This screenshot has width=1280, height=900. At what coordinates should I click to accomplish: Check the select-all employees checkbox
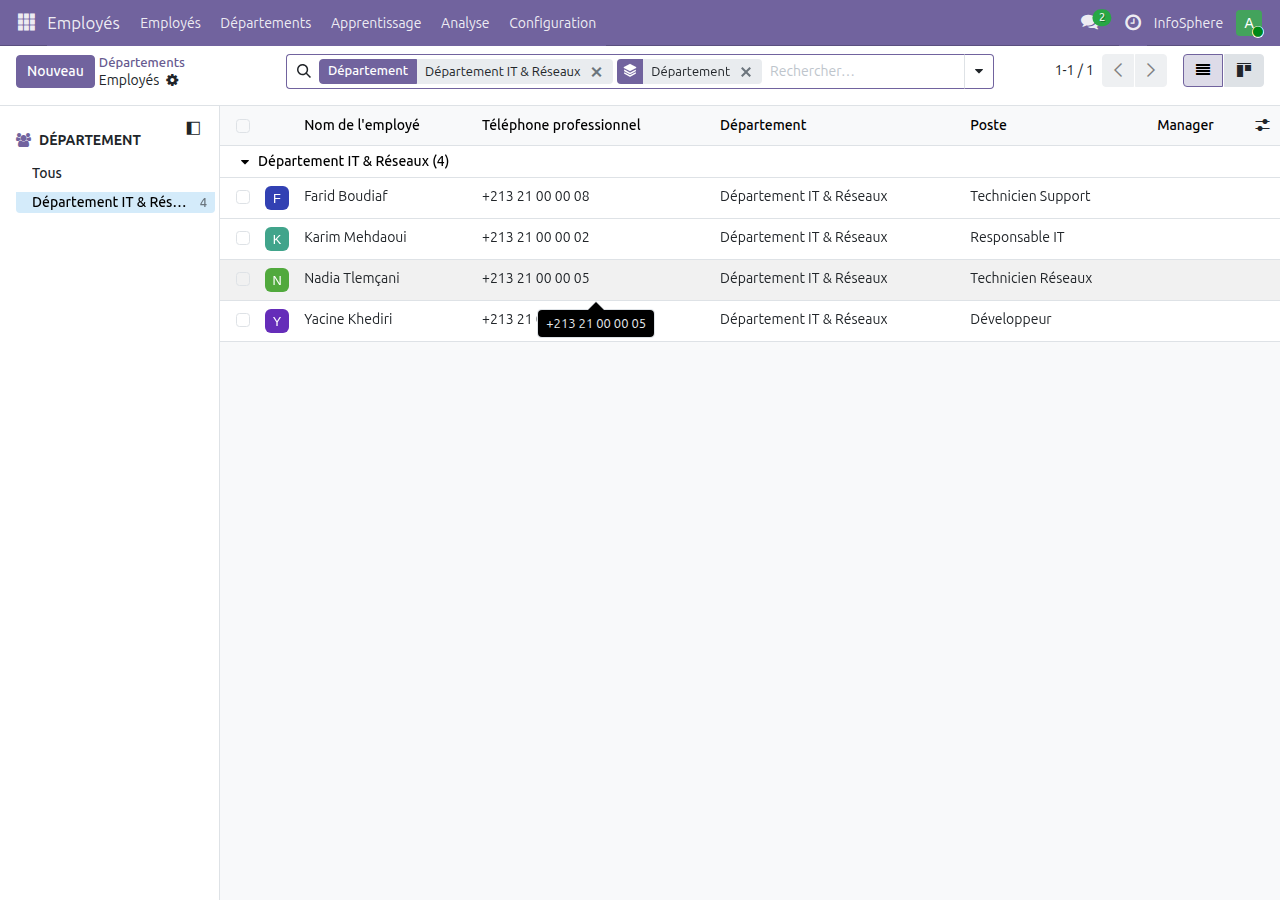(x=243, y=124)
